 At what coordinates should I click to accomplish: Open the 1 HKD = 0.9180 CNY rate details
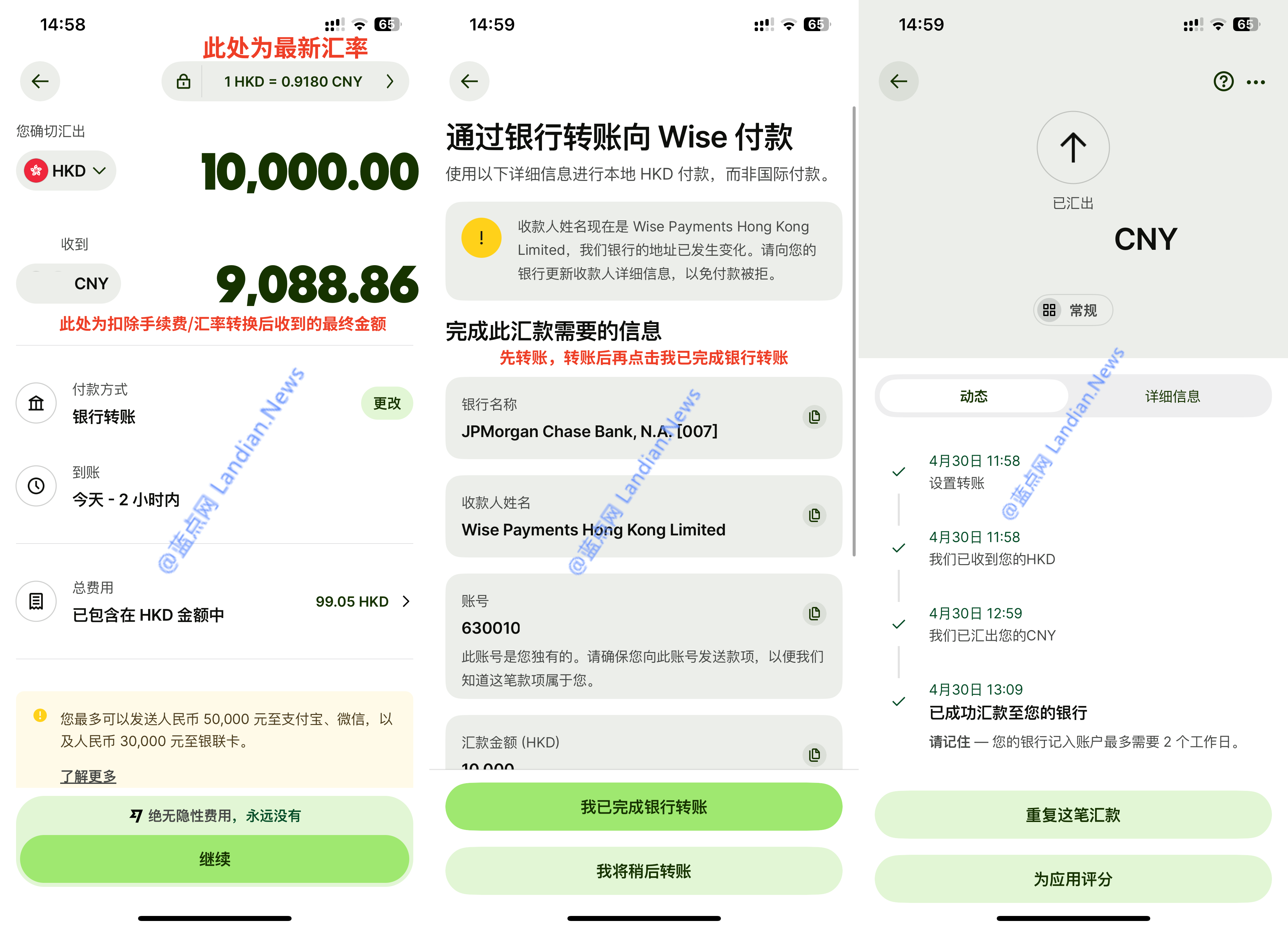click(x=293, y=82)
